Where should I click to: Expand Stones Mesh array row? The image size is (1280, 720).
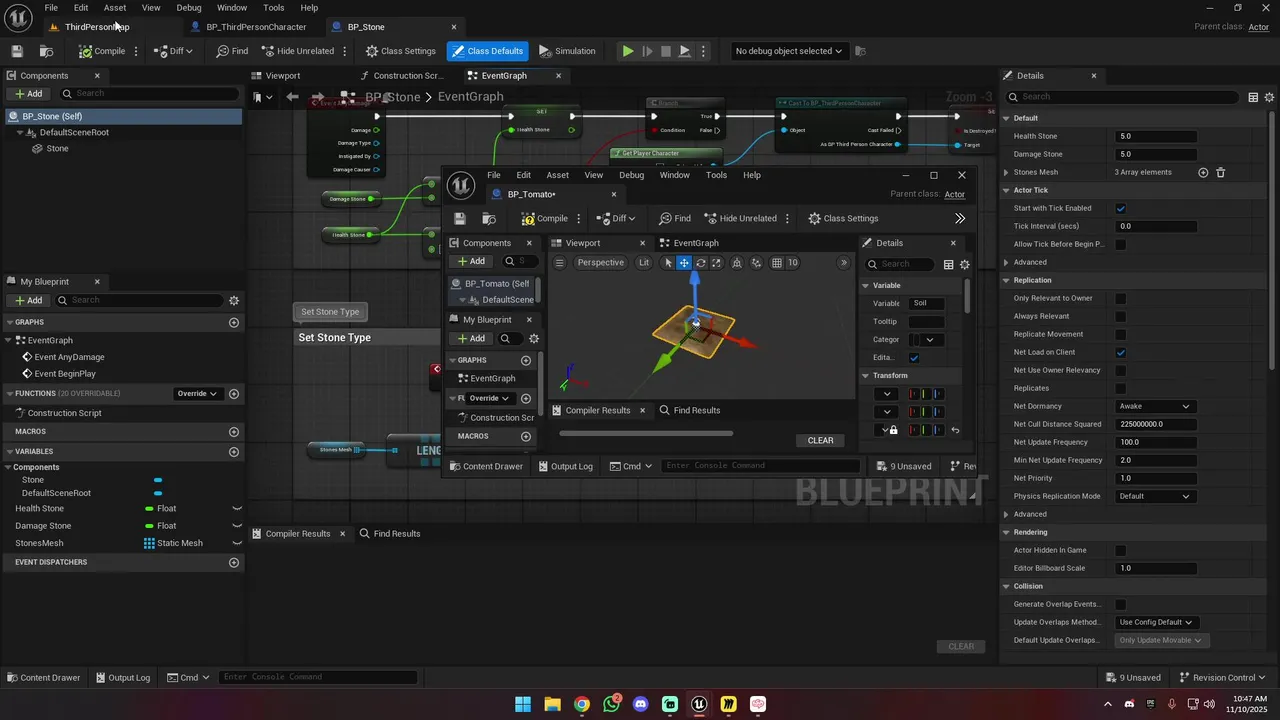click(1006, 172)
